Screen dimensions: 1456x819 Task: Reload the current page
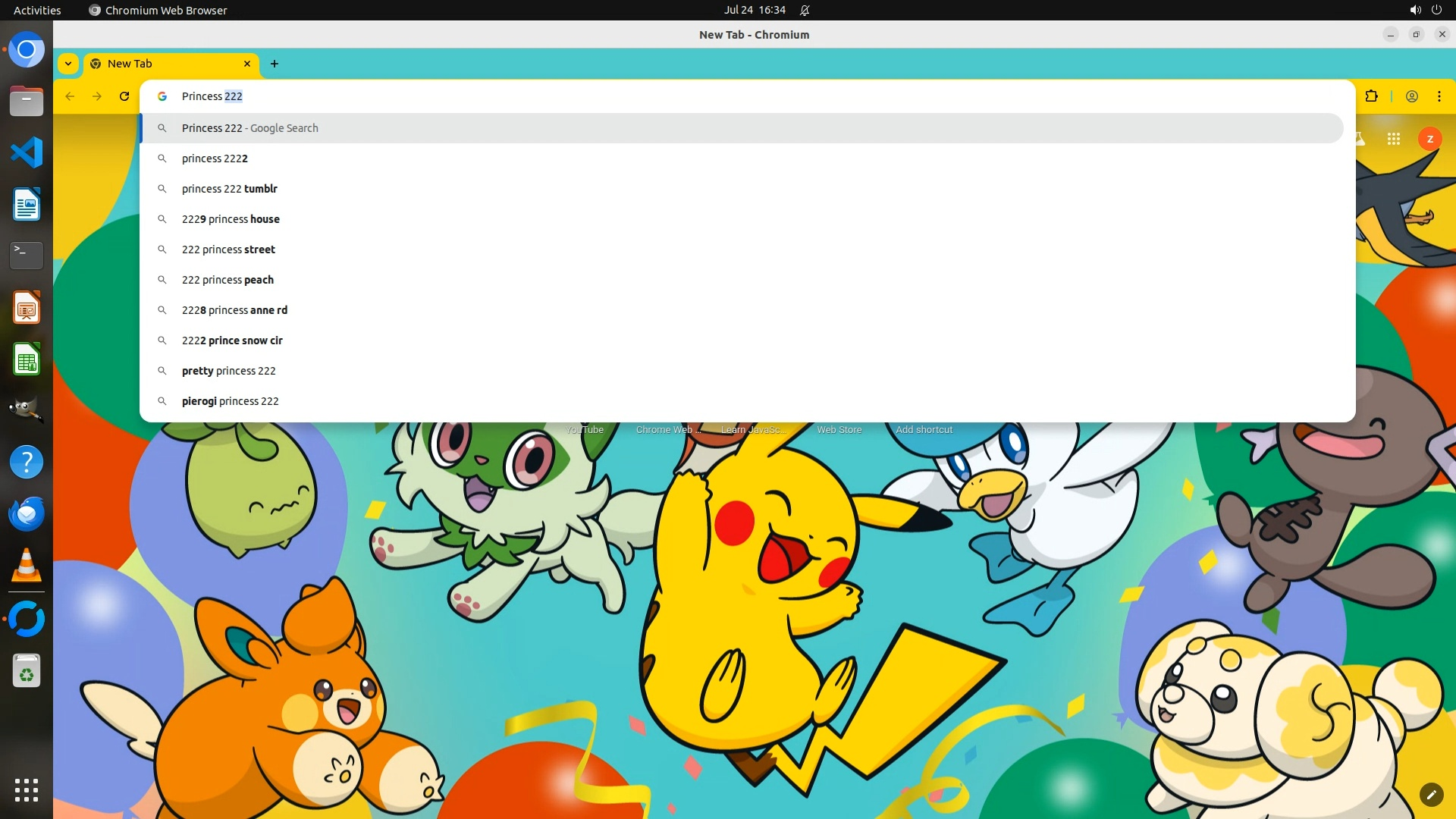tap(124, 96)
